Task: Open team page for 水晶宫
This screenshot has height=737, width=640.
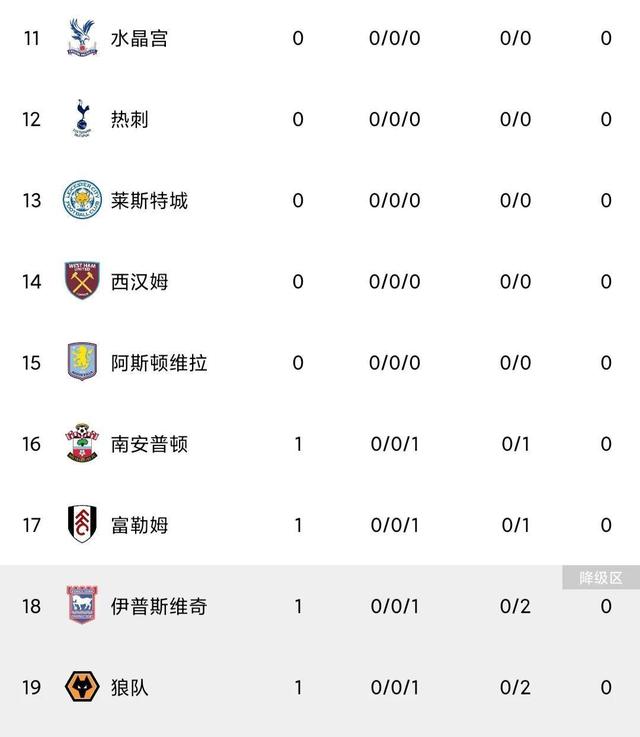Action: pyautogui.click(x=139, y=39)
